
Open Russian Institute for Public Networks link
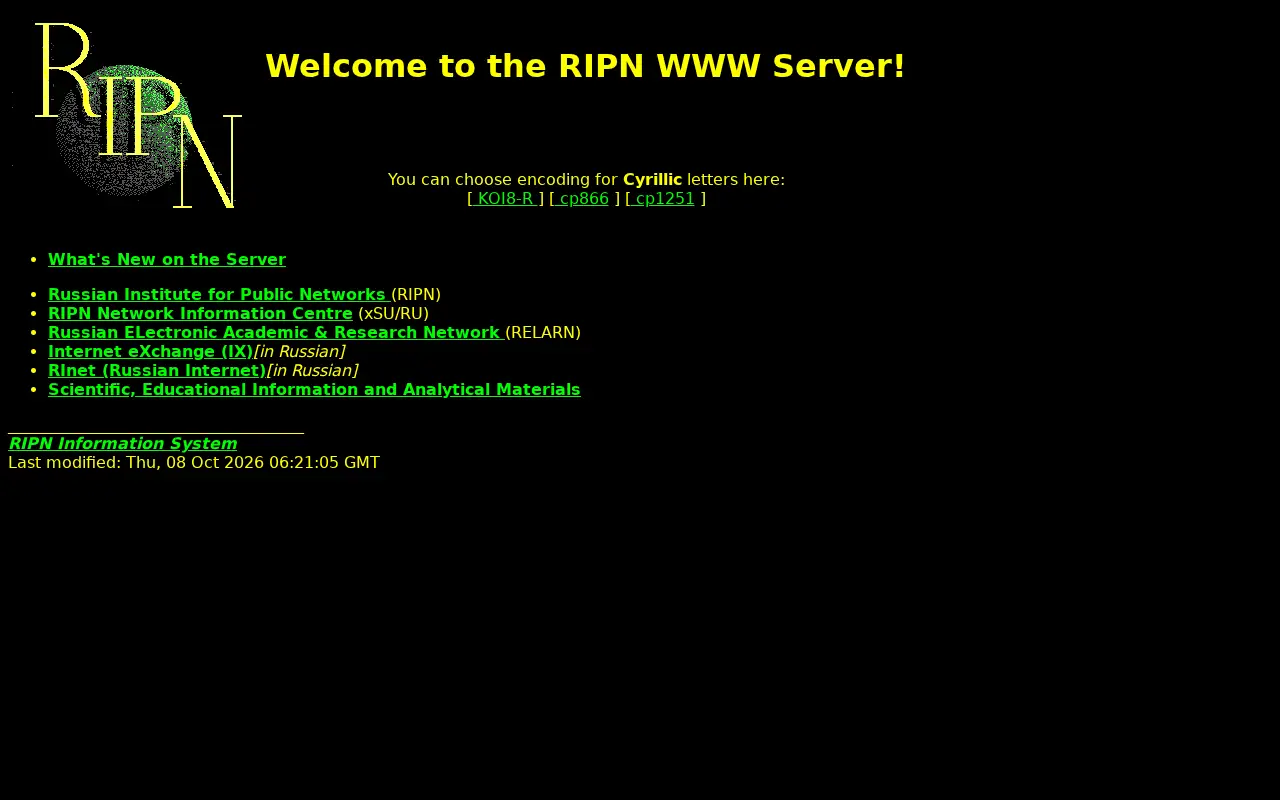[x=219, y=295]
